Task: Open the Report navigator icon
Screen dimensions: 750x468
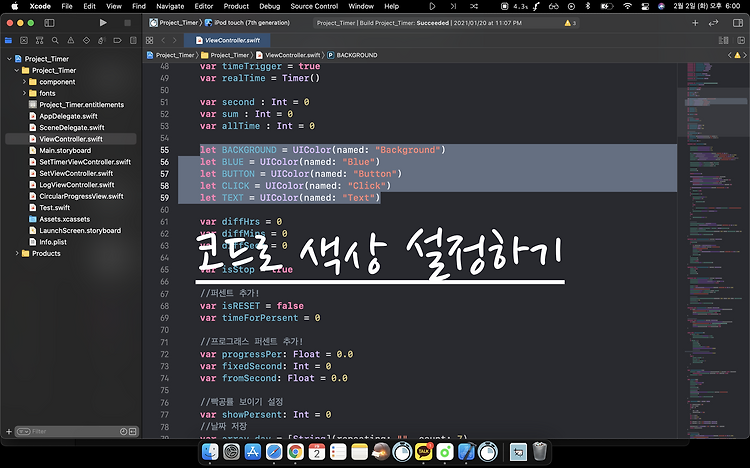Action: pos(133,41)
